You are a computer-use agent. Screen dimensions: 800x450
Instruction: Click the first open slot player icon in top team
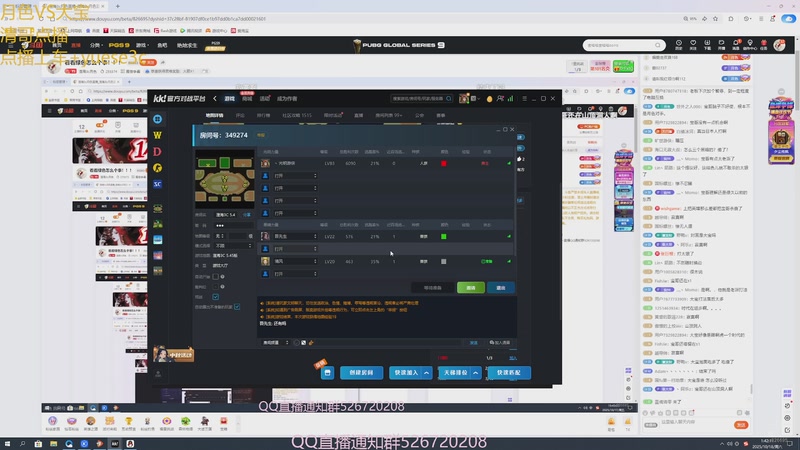pyautogui.click(x=265, y=176)
